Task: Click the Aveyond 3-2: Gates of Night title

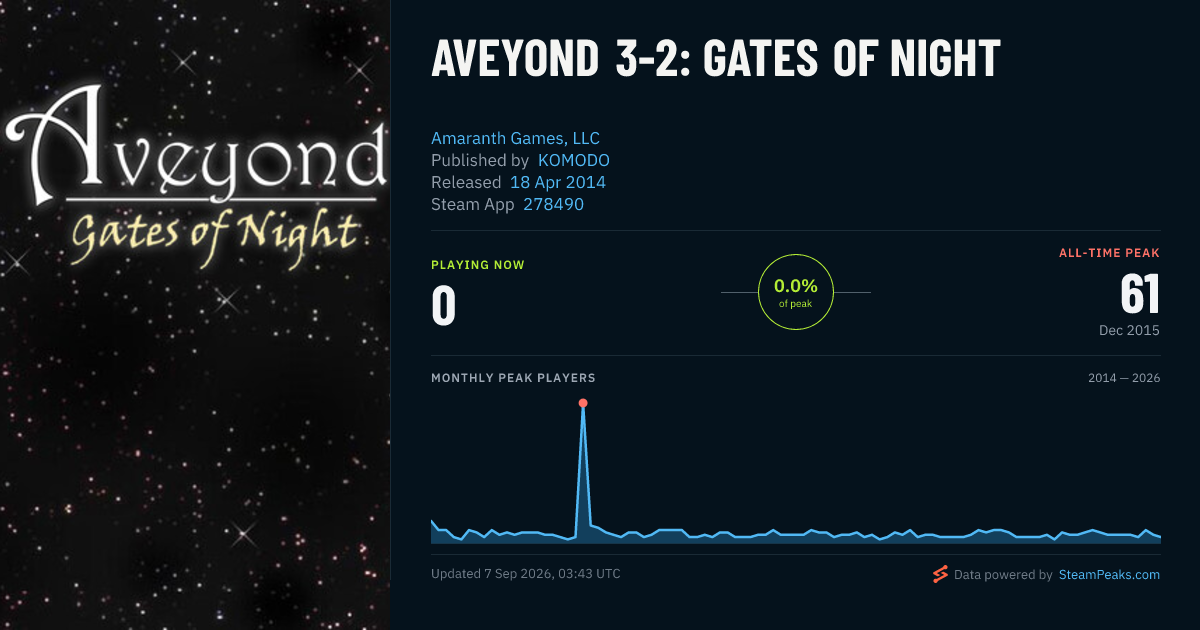Action: tap(715, 60)
